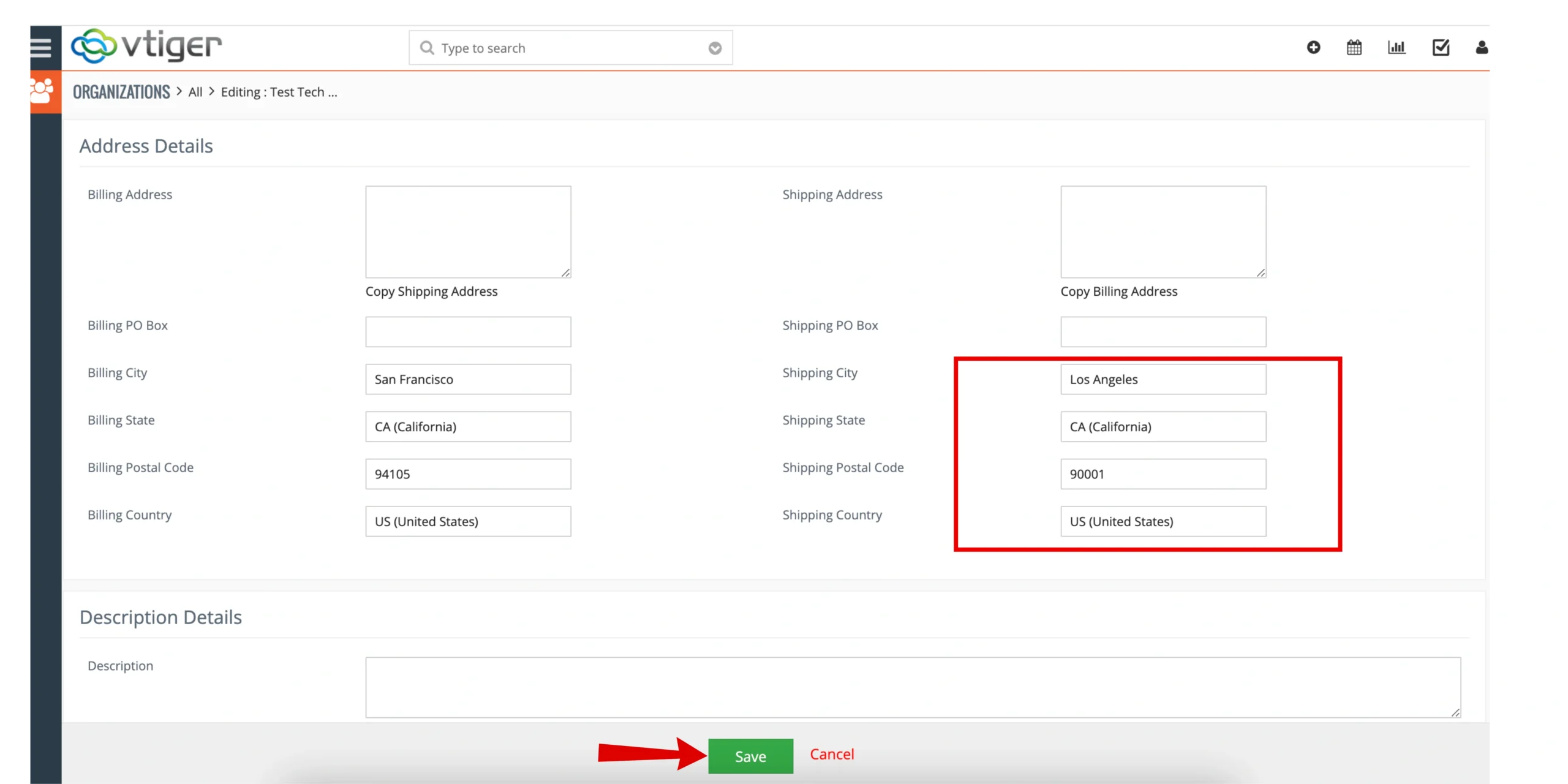Open the user profile icon
The image size is (1568, 784).
1482,47
